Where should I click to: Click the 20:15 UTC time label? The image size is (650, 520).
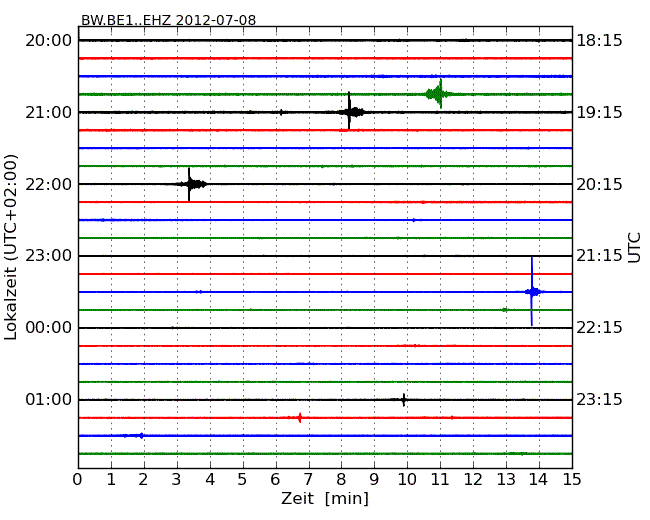599,184
